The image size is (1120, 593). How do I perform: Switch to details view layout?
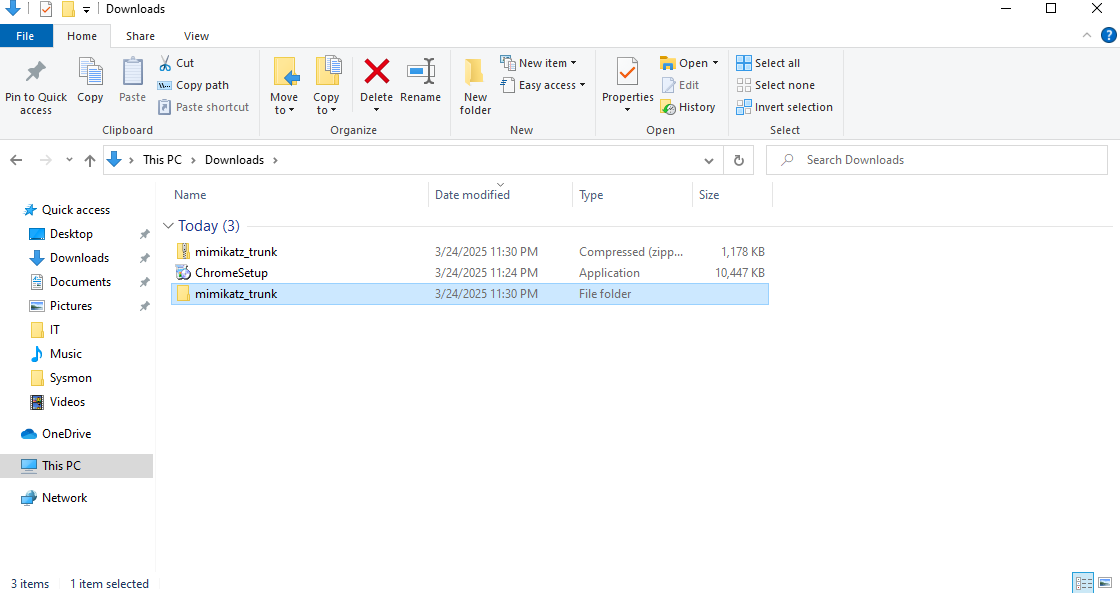coord(1082,583)
